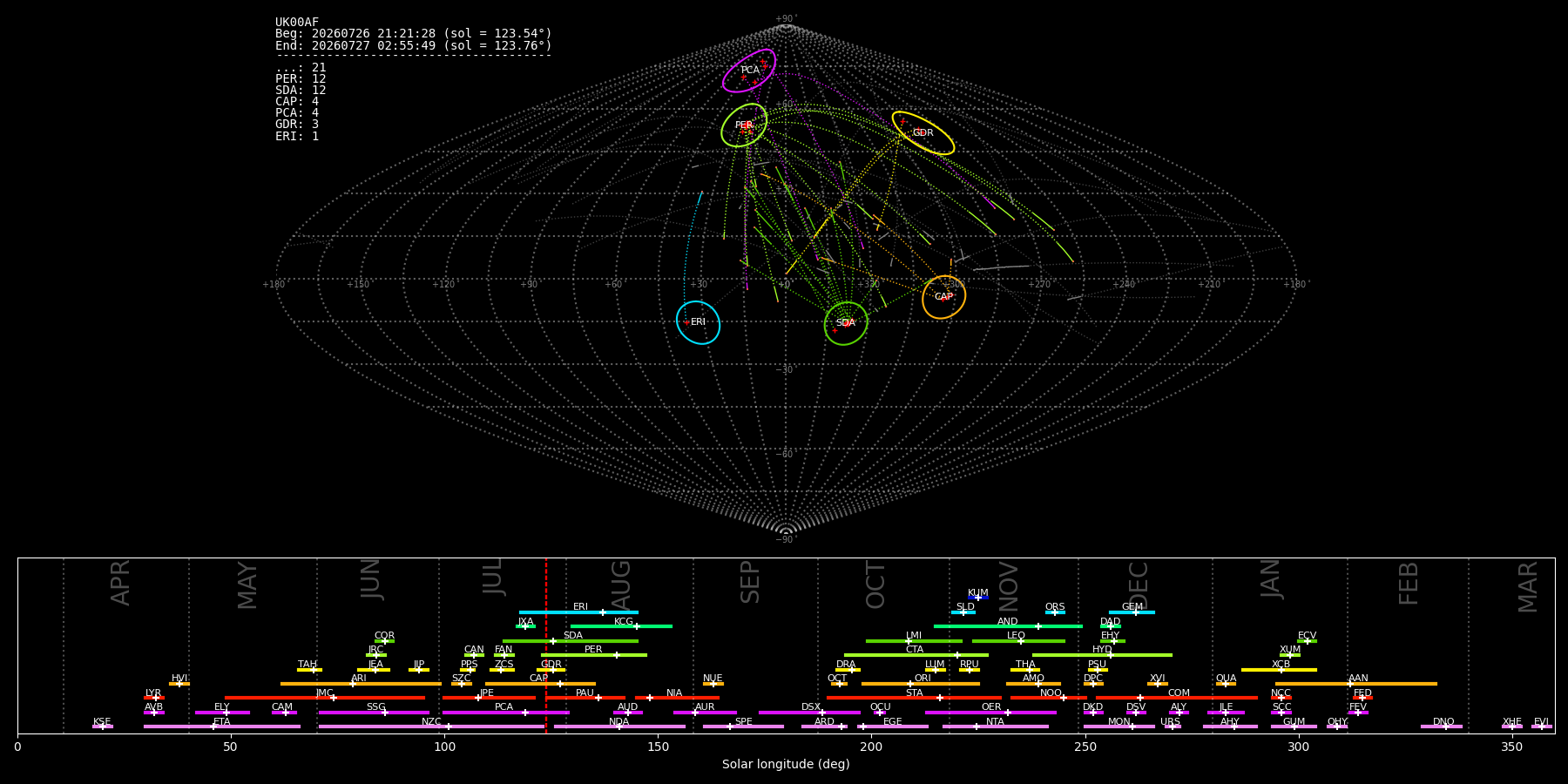The height and width of the screenshot is (784, 1568).
Task: Click the AUG month label in timeline
Action: [x=621, y=583]
